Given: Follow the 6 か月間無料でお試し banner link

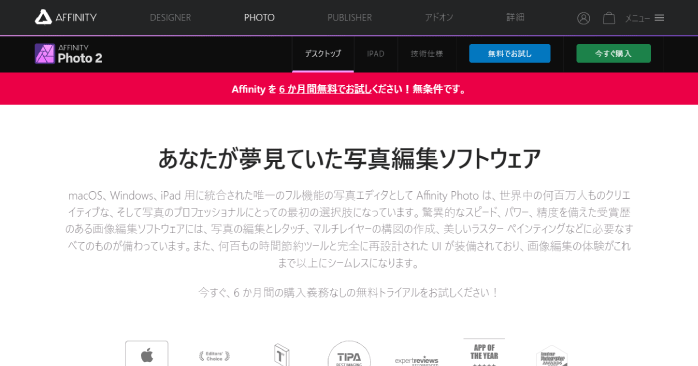Looking at the screenshot, I should [325, 89].
